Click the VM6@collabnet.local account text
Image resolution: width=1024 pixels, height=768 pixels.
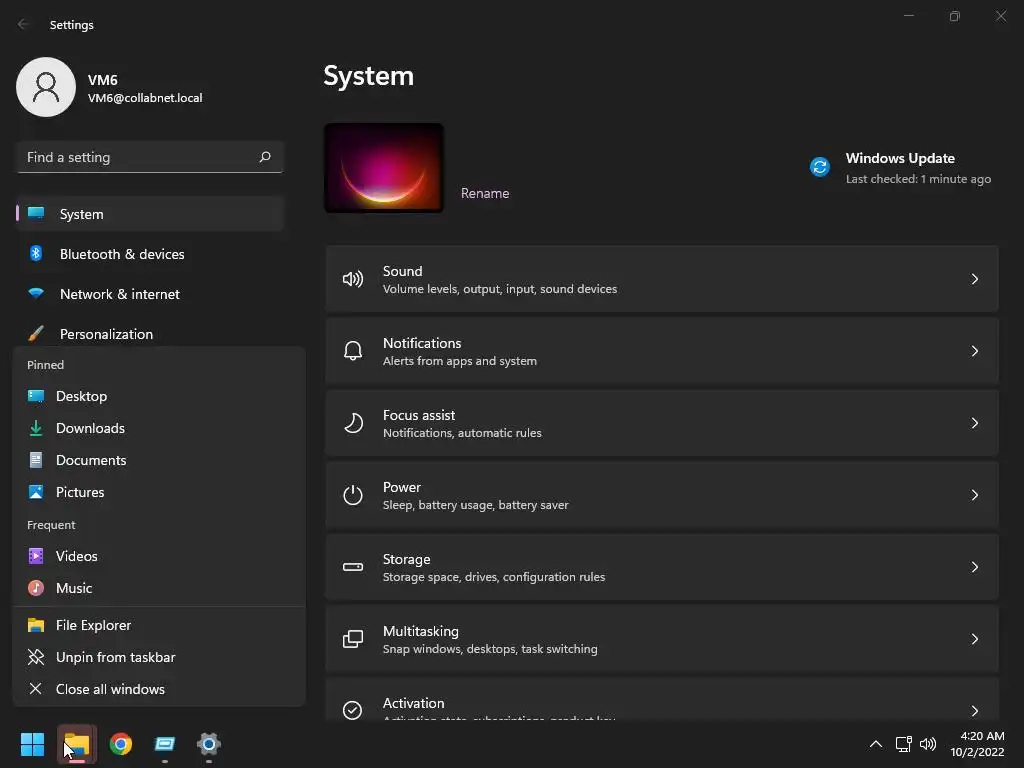(x=145, y=98)
